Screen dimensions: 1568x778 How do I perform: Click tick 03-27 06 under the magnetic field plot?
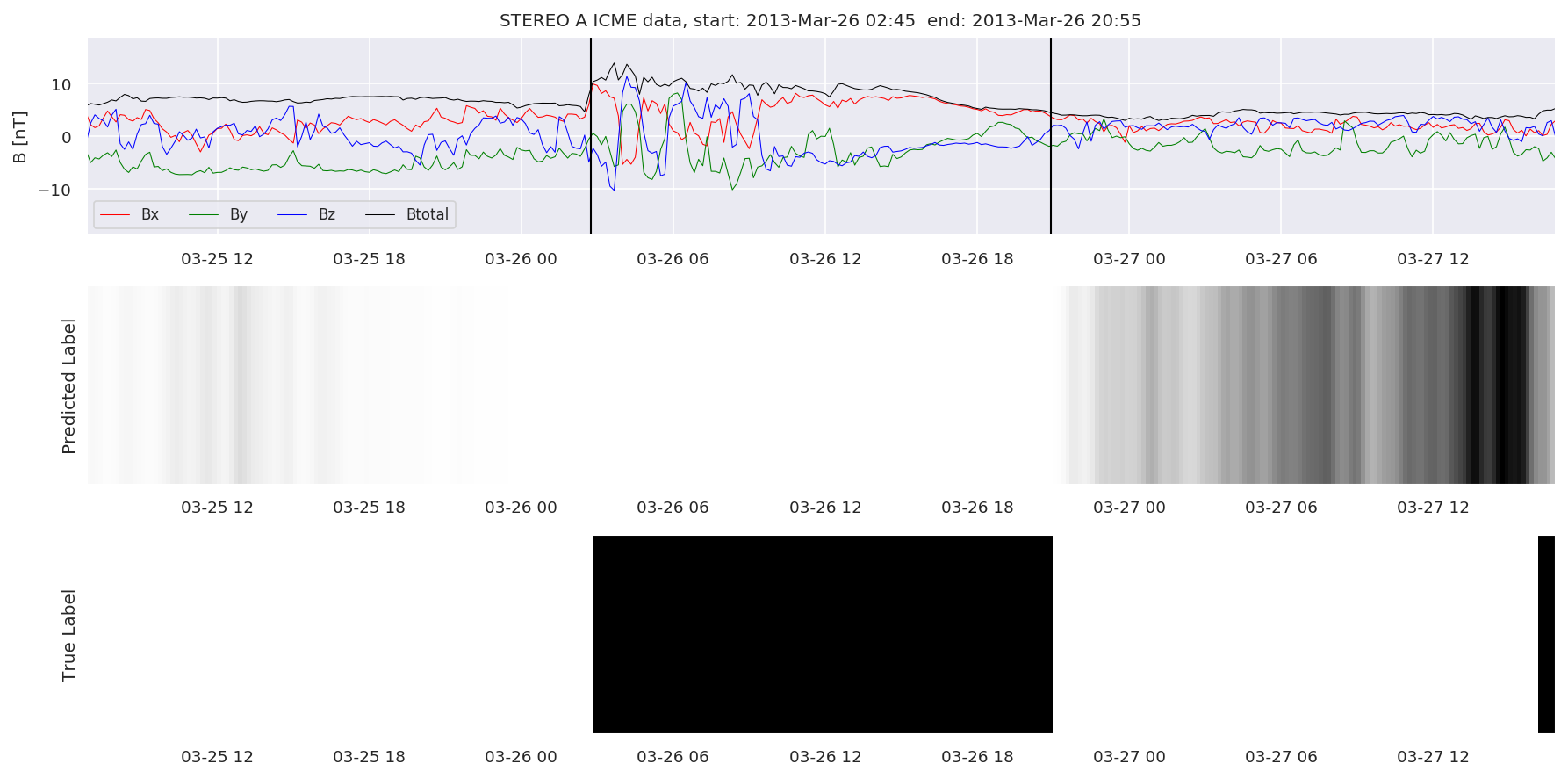[x=1281, y=259]
